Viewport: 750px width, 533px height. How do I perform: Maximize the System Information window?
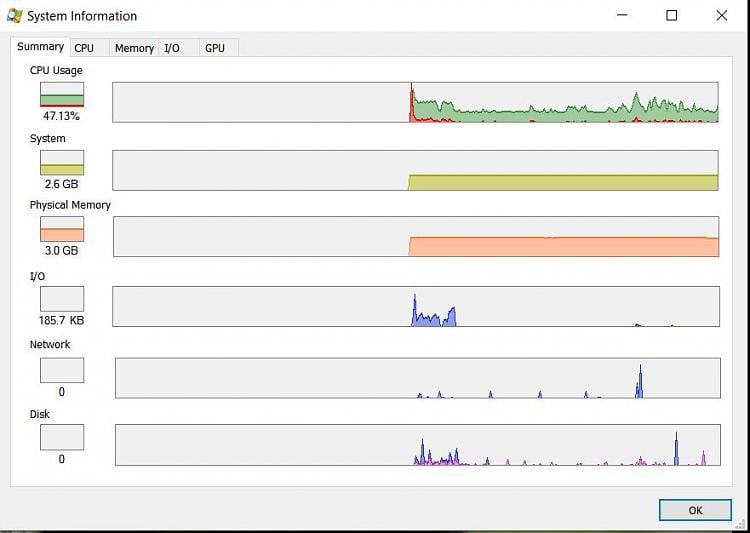(x=672, y=16)
